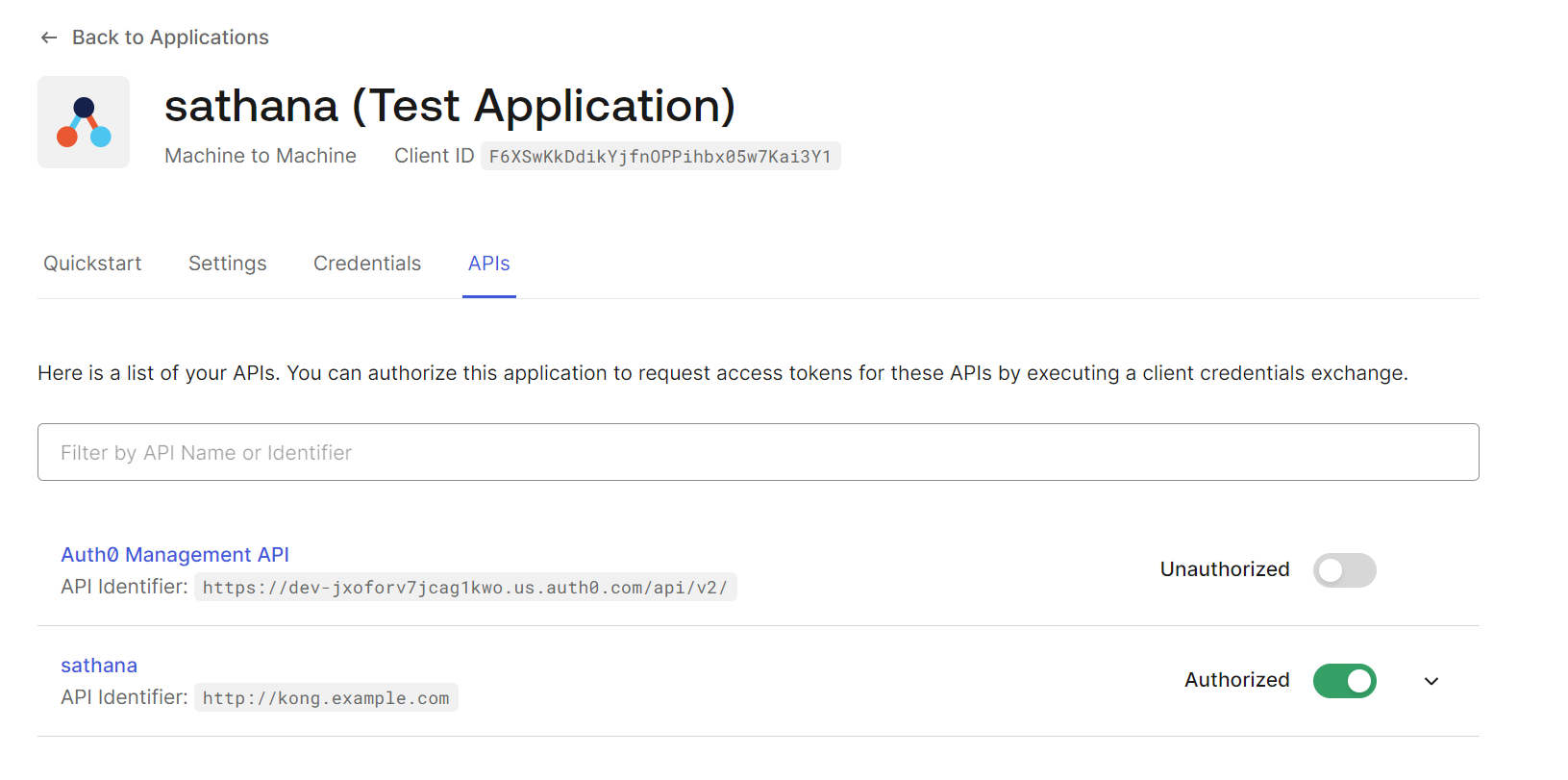The width and height of the screenshot is (1568, 780).
Task: Click the sathana (Test Application) title
Action: pyautogui.click(x=450, y=106)
